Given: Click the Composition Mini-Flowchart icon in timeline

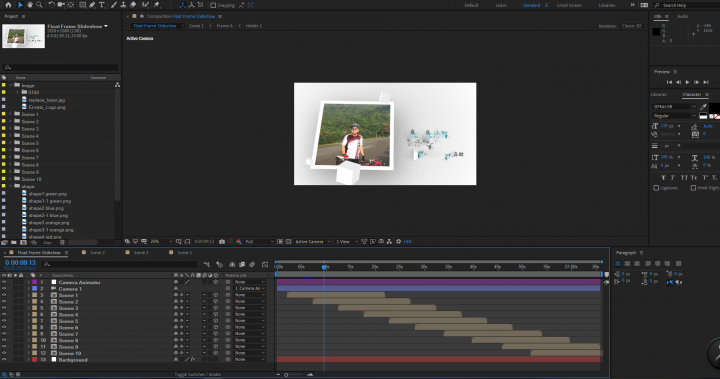Looking at the screenshot, I should pyautogui.click(x=207, y=264).
